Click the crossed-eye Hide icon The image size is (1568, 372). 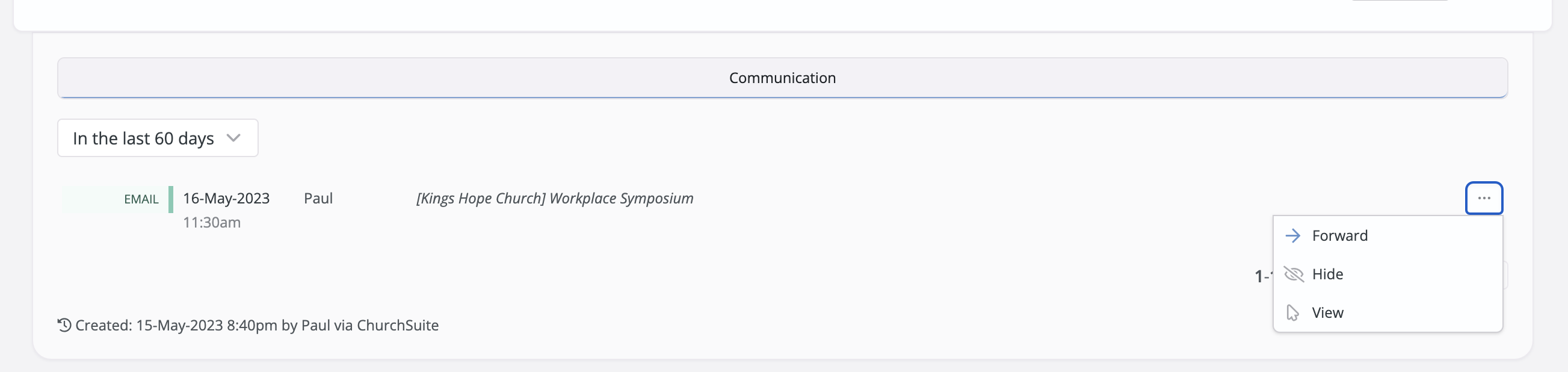[x=1294, y=274]
